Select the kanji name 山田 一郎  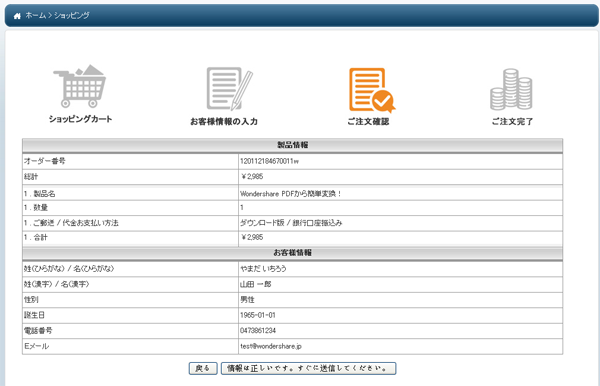pos(256,285)
